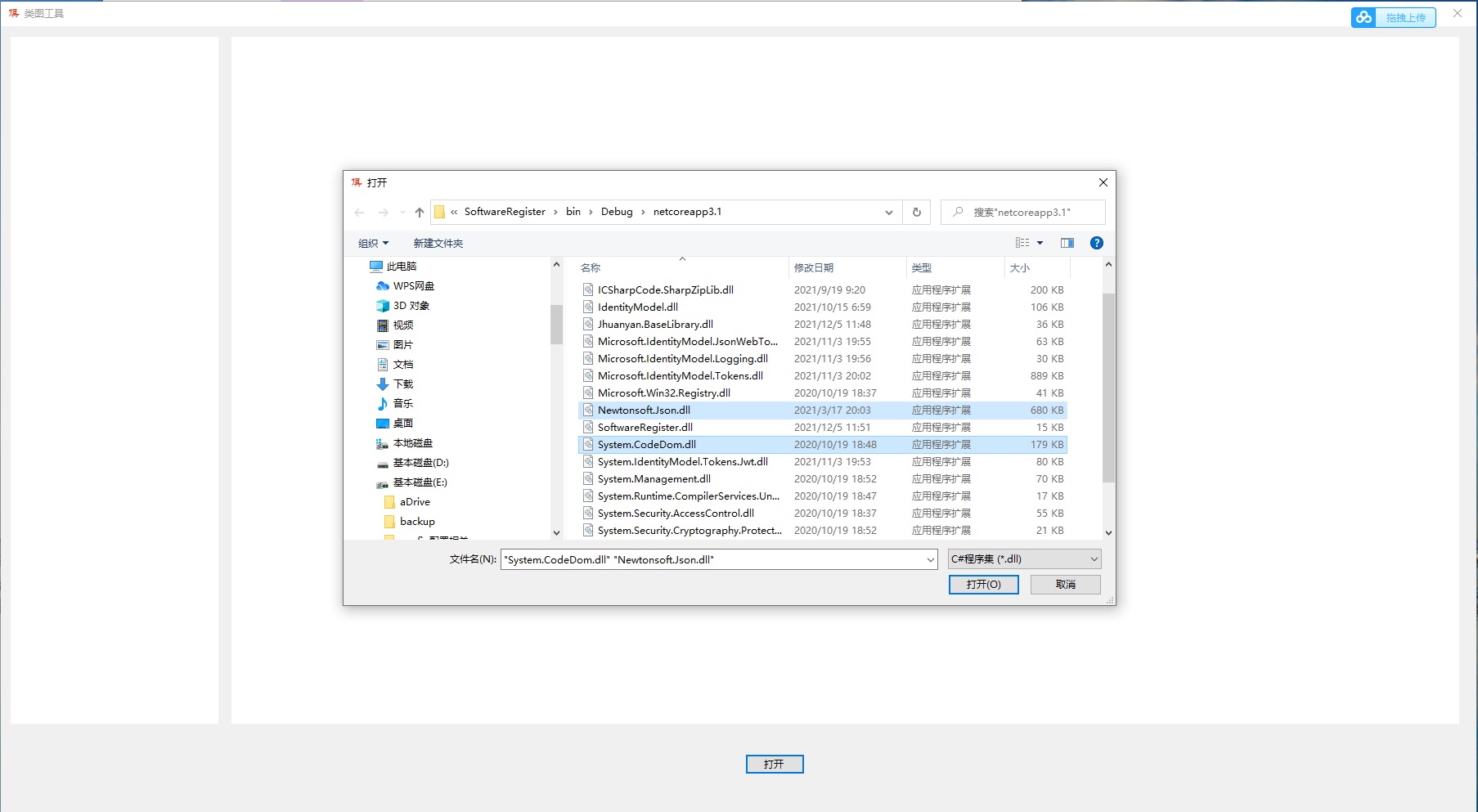Viewport: 1478px width, 812px height.
Task: Select Microsoft.Win32.Registry.dll file
Action: coord(823,393)
